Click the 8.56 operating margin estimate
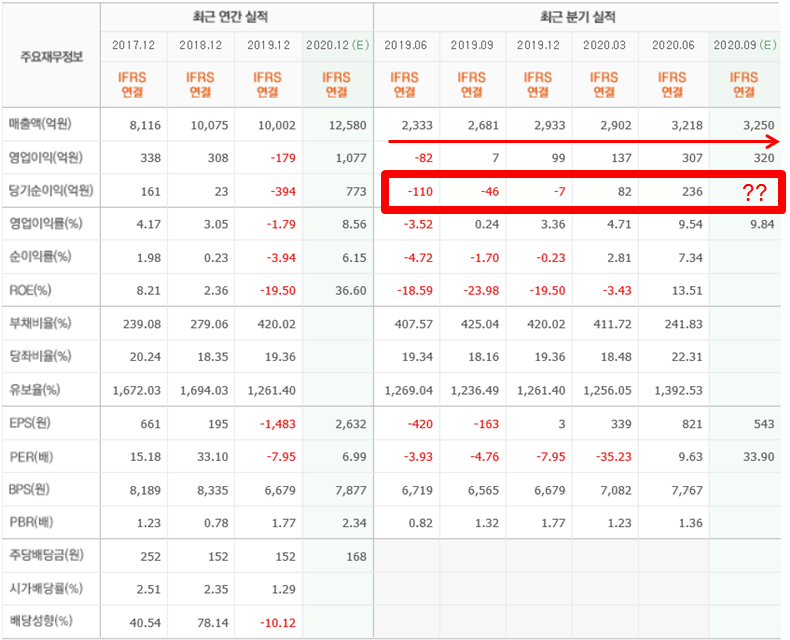Viewport: 790px width, 640px height. 354,225
